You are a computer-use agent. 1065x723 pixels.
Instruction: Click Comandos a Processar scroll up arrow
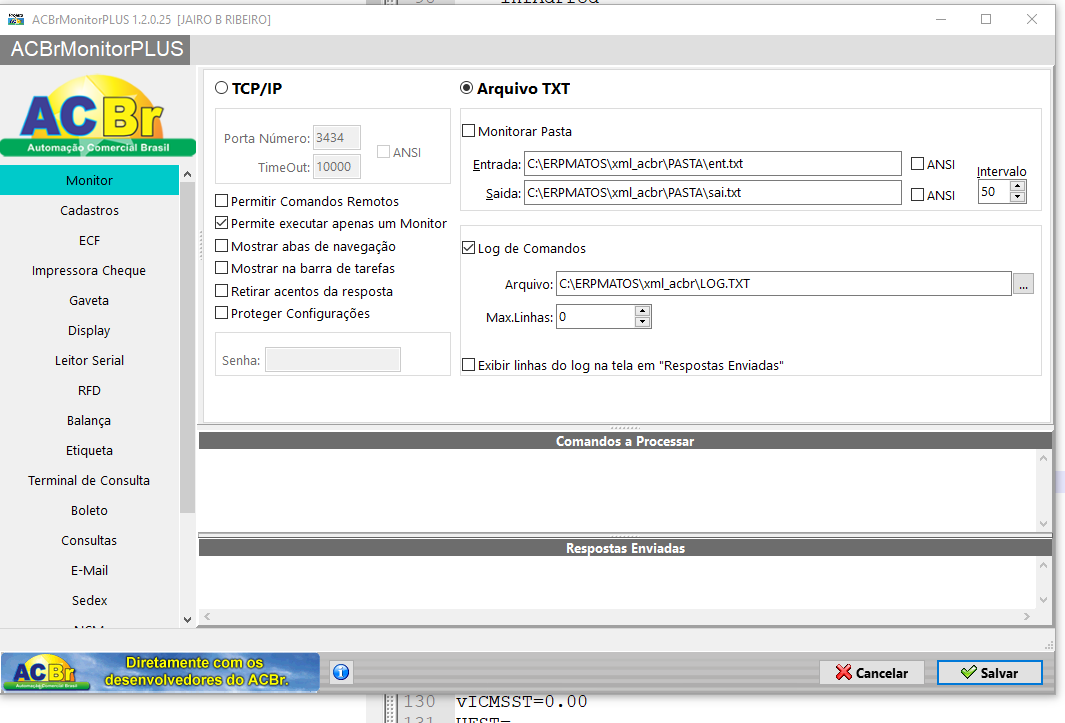[1044, 458]
